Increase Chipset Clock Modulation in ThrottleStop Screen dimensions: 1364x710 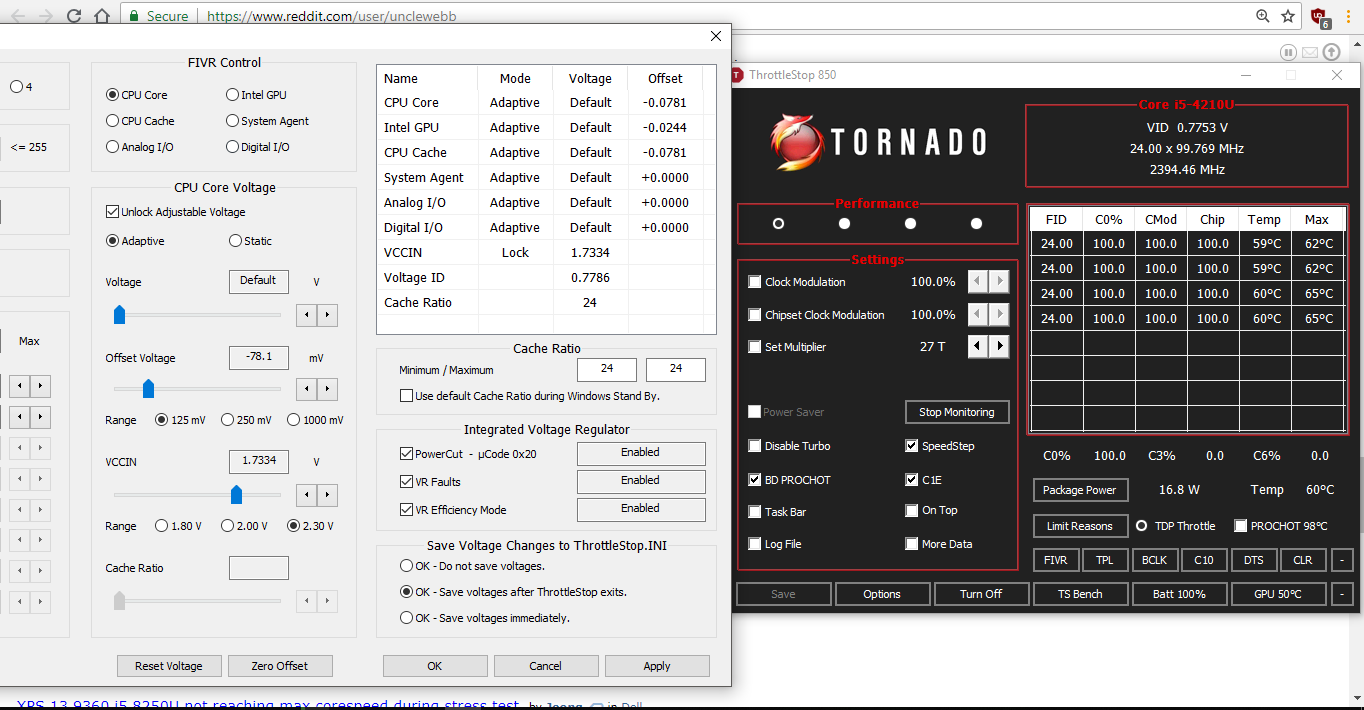point(998,315)
